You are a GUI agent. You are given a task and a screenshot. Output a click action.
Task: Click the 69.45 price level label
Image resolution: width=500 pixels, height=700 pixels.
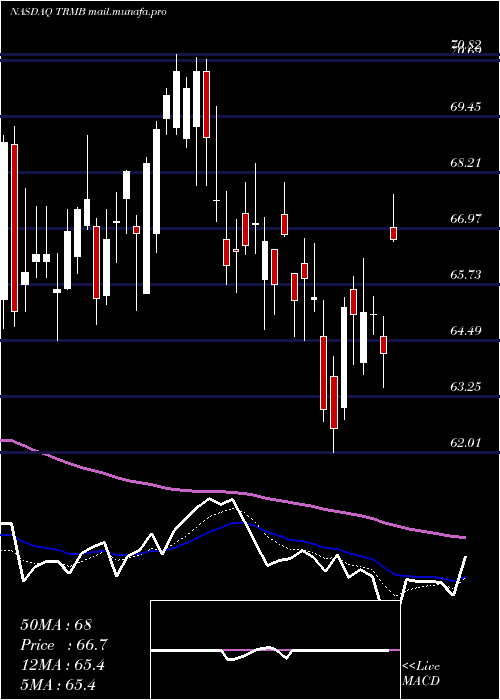coord(466,107)
